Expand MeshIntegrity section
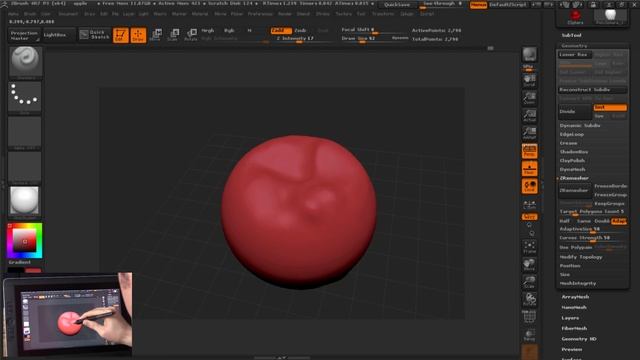 pyautogui.click(x=578, y=284)
